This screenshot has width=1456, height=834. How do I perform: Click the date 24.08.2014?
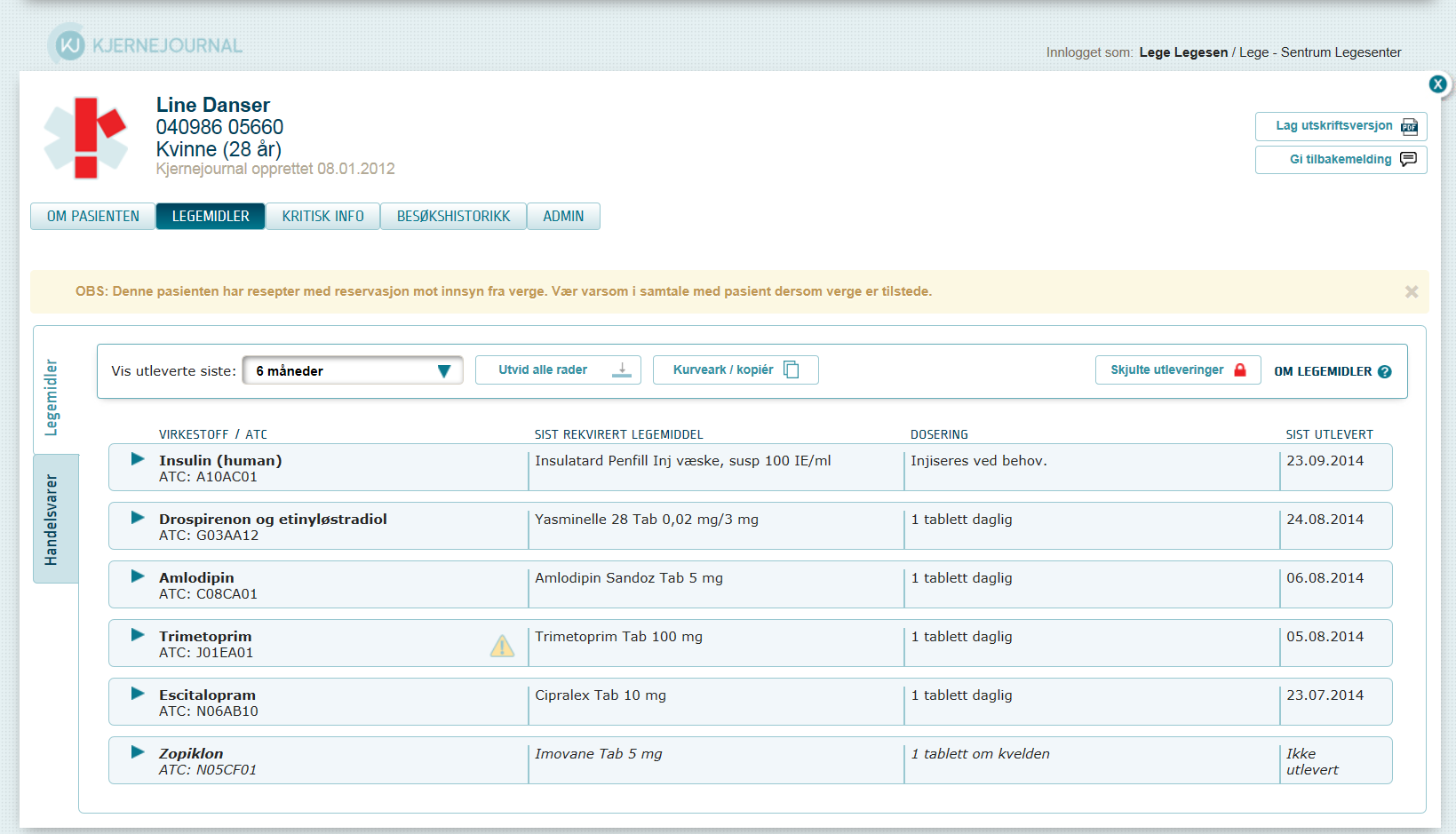click(1325, 520)
